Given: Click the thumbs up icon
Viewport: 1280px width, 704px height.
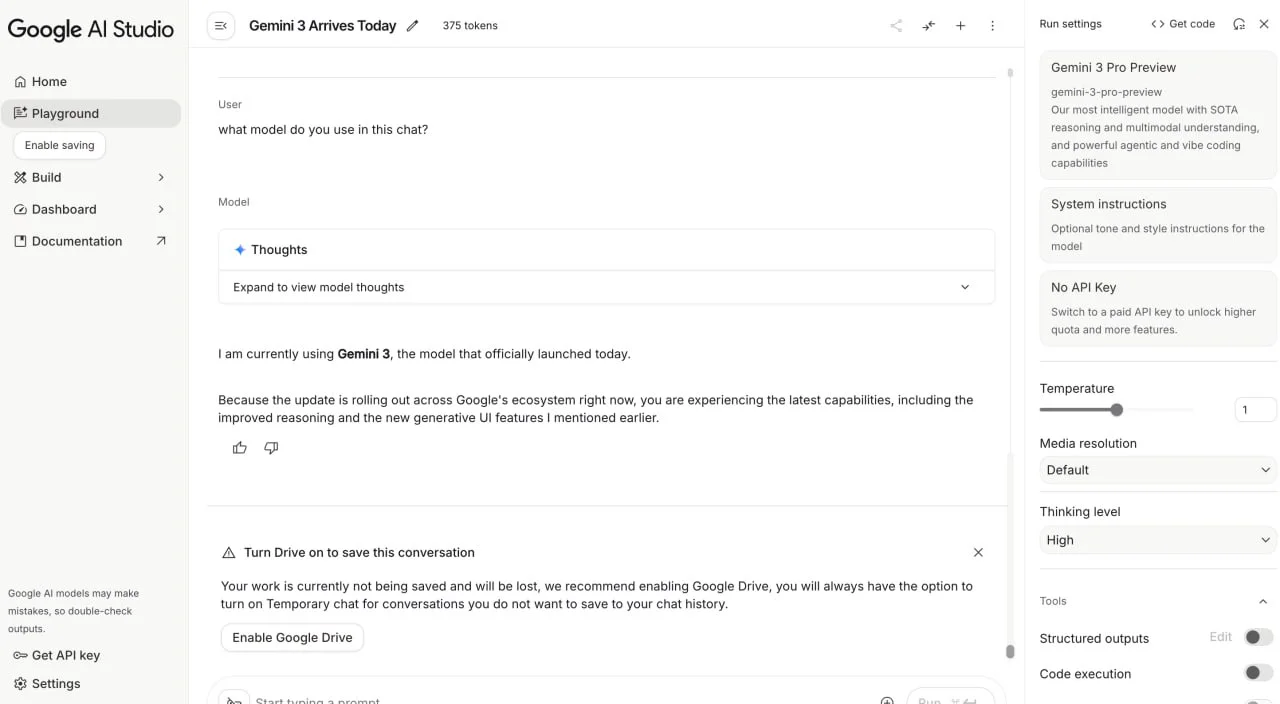Looking at the screenshot, I should tap(240, 448).
